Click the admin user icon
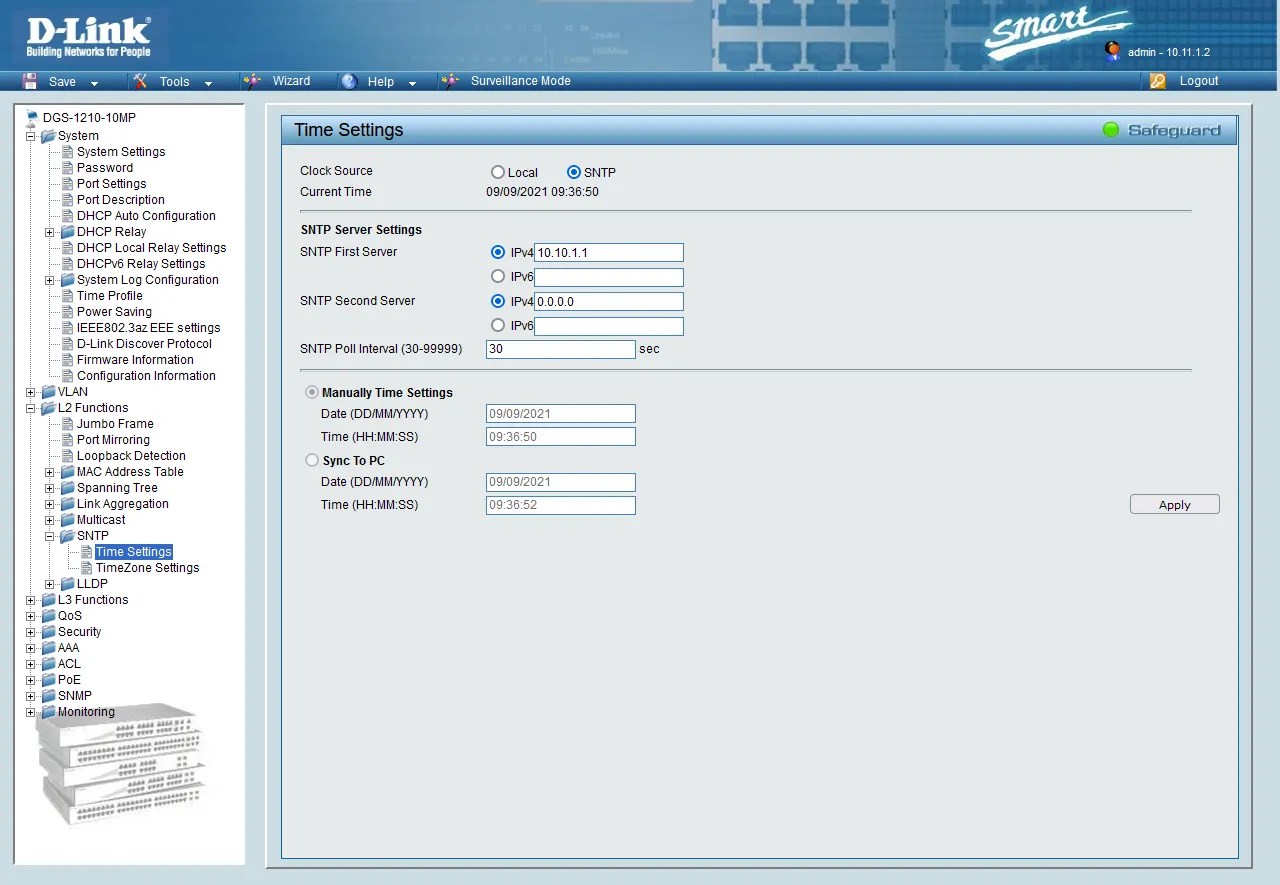This screenshot has width=1280, height=885. [1112, 51]
